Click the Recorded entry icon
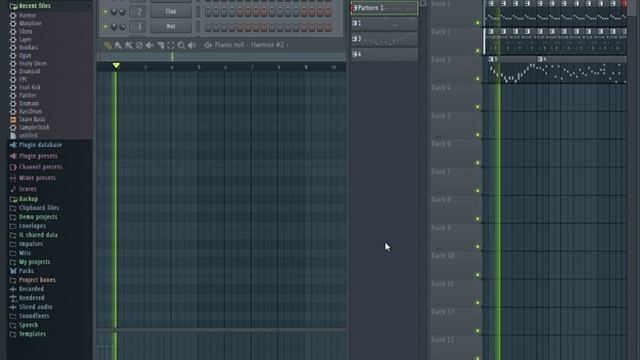This screenshot has width=640, height=360. pyautogui.click(x=13, y=289)
